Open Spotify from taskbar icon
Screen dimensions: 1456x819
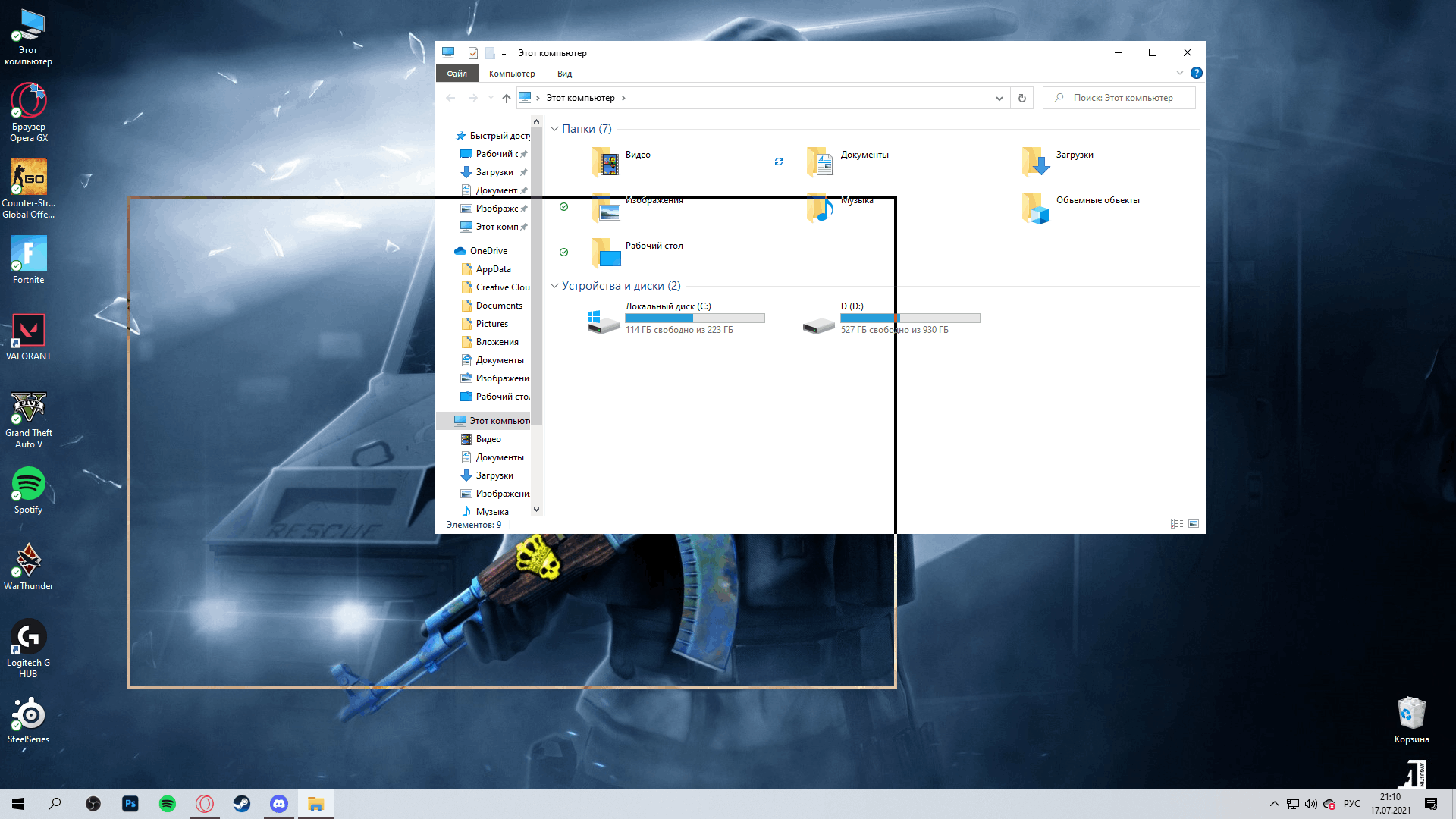[167, 803]
